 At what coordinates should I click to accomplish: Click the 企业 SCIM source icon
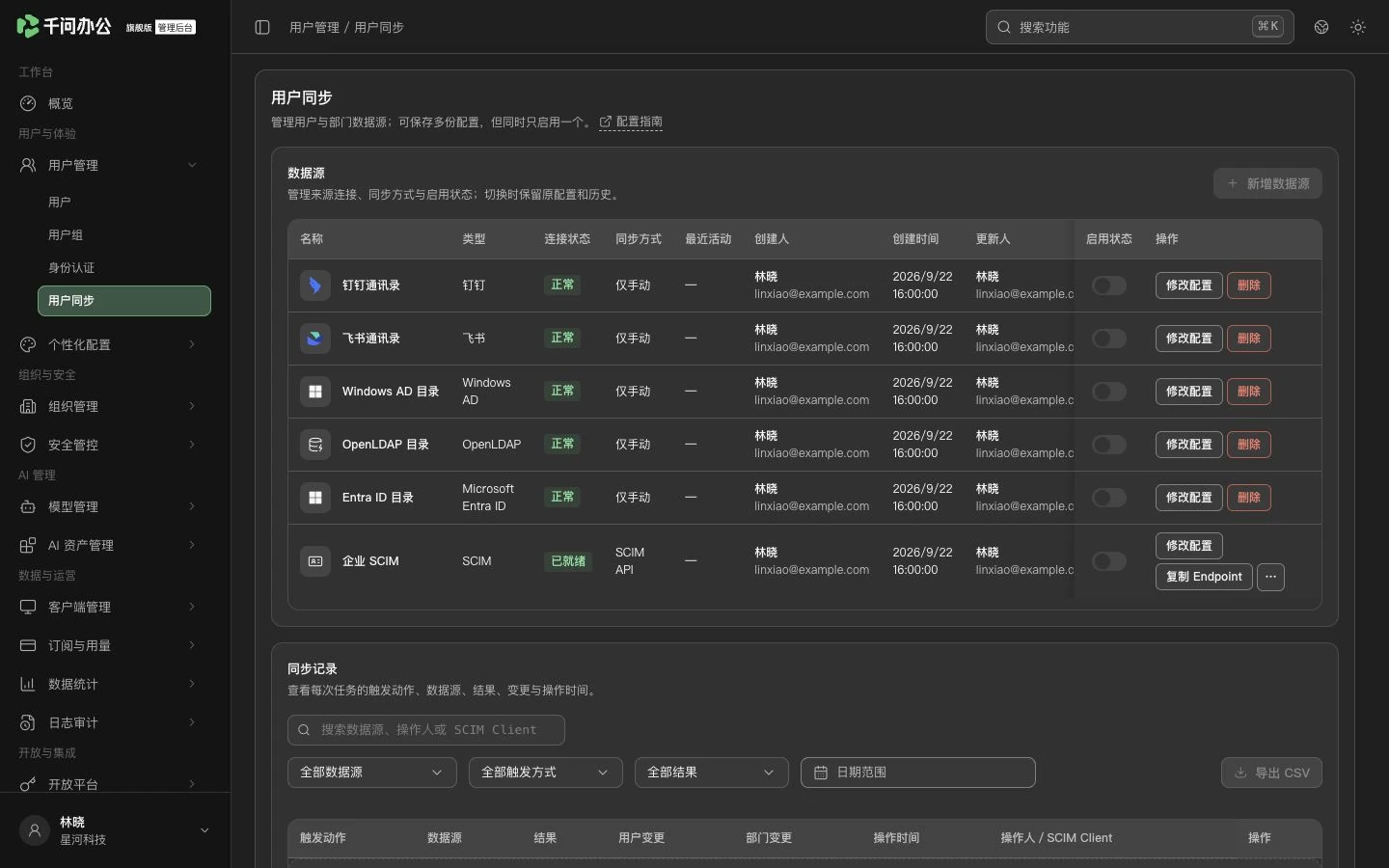315,561
